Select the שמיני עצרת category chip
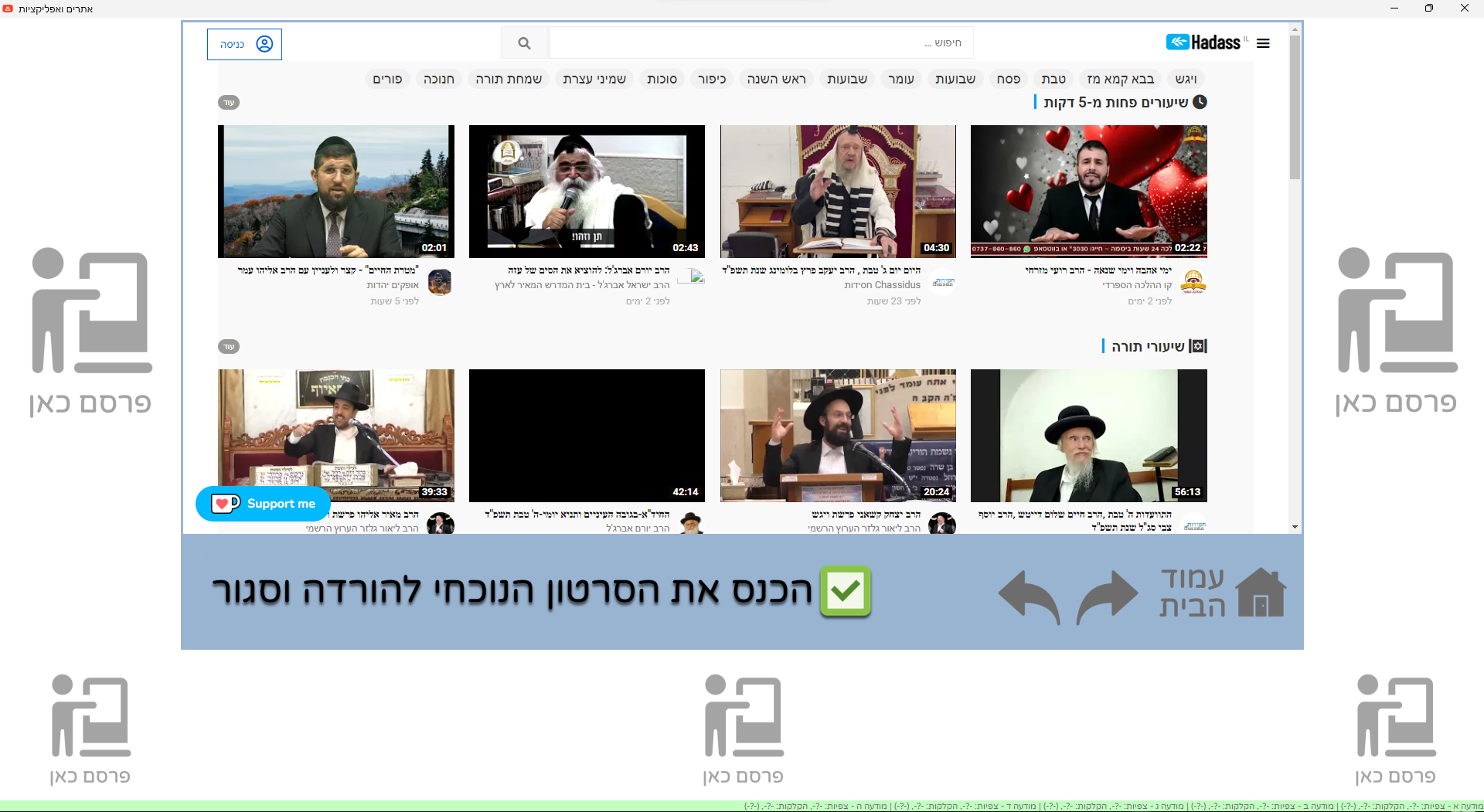Image resolution: width=1484 pixels, height=812 pixels. [594, 79]
